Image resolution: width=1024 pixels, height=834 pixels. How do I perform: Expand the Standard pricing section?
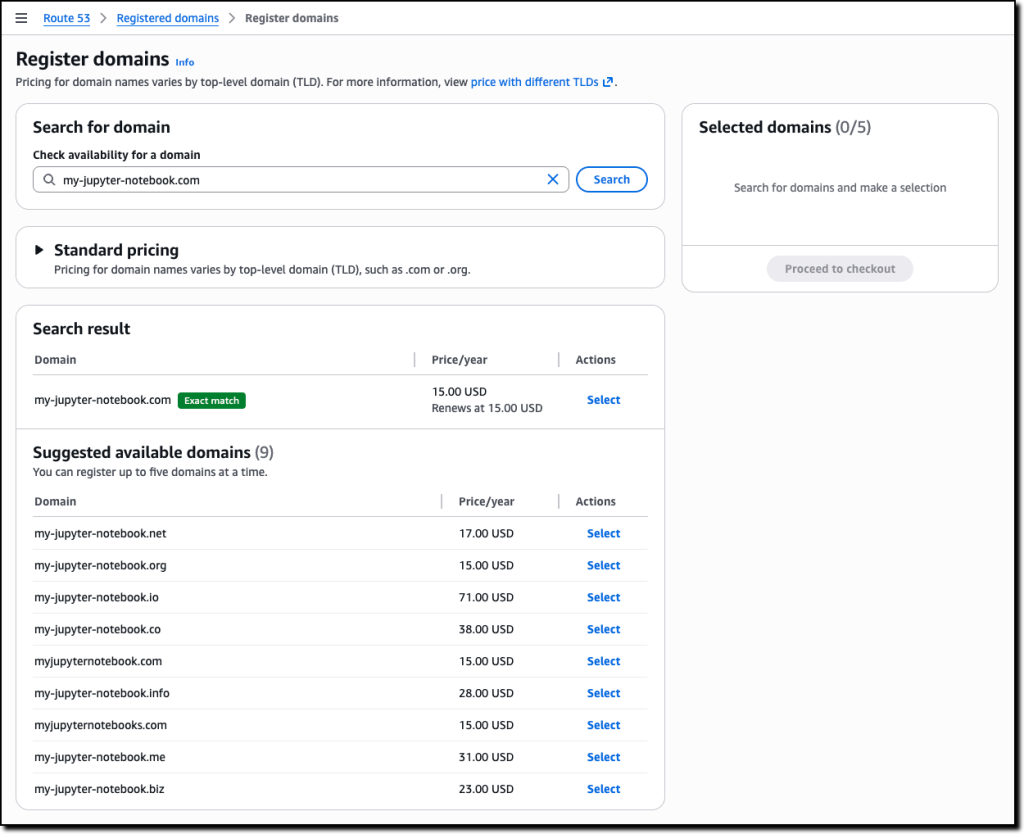(40, 250)
